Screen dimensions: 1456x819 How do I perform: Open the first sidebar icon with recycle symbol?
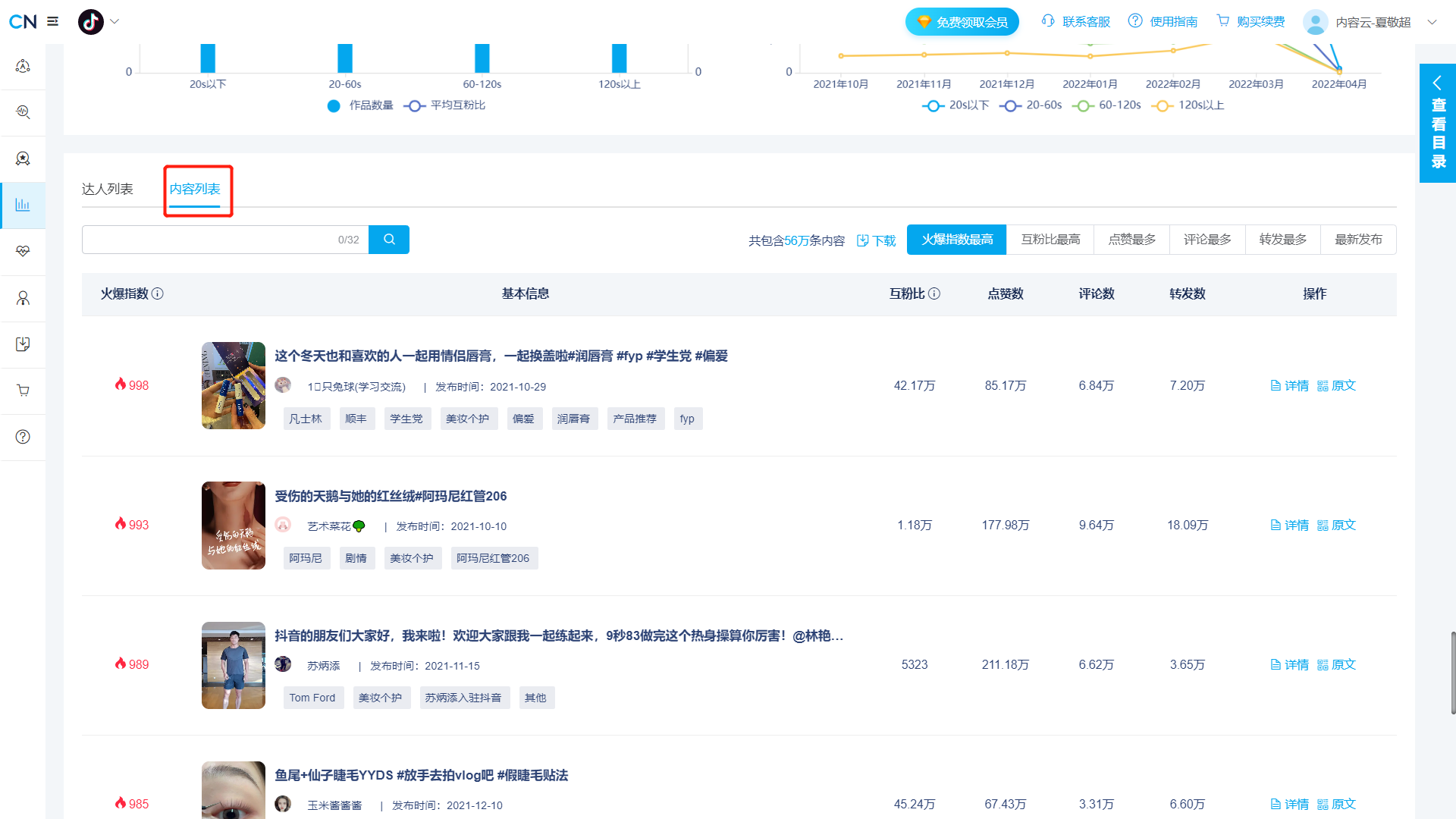click(23, 66)
